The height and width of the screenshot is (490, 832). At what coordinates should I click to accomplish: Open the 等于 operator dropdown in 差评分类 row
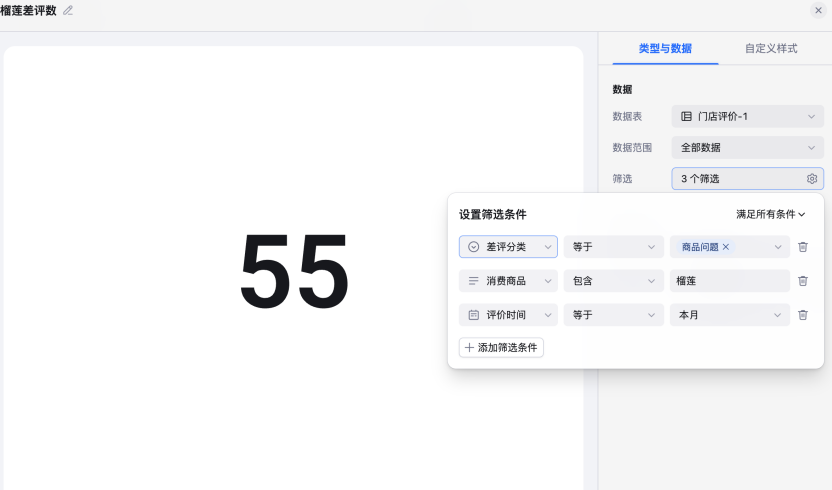pos(613,247)
